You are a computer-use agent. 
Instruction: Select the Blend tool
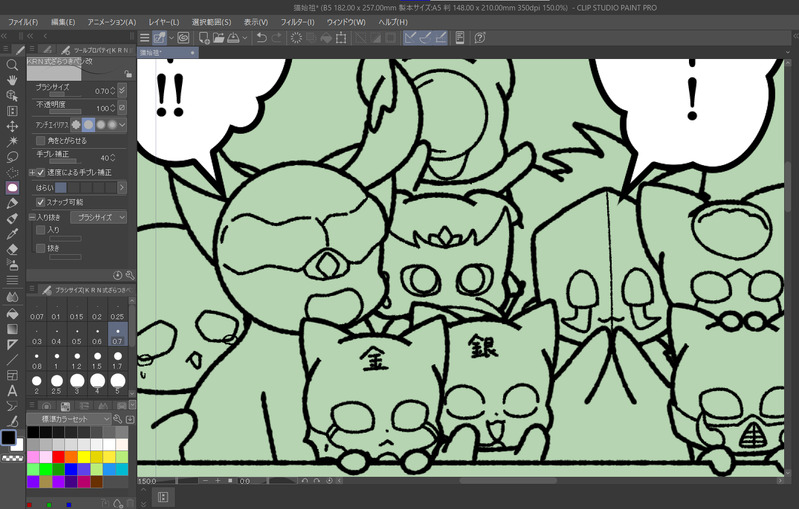(x=12, y=297)
